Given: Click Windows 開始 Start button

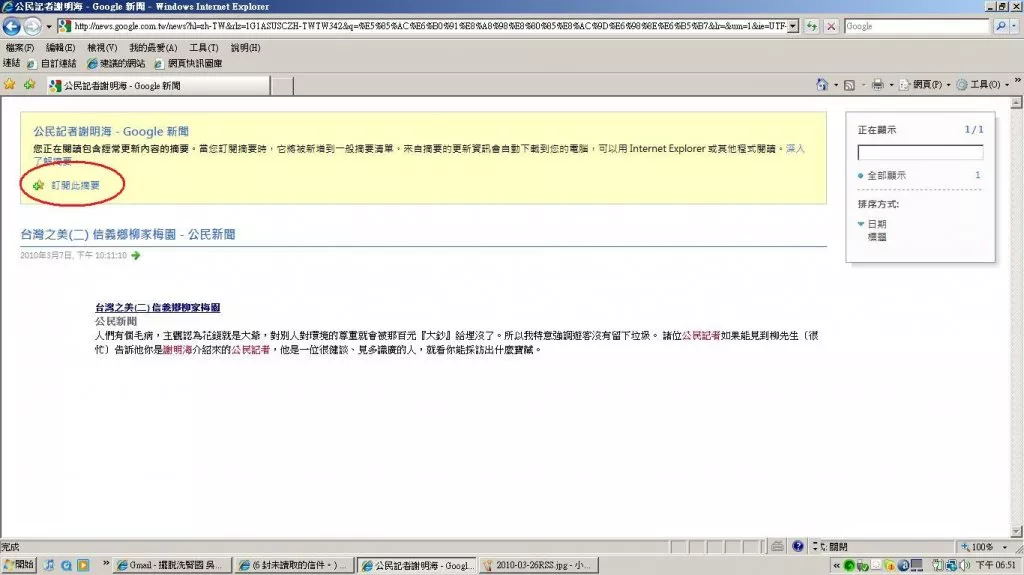Looking at the screenshot, I should (x=18, y=565).
